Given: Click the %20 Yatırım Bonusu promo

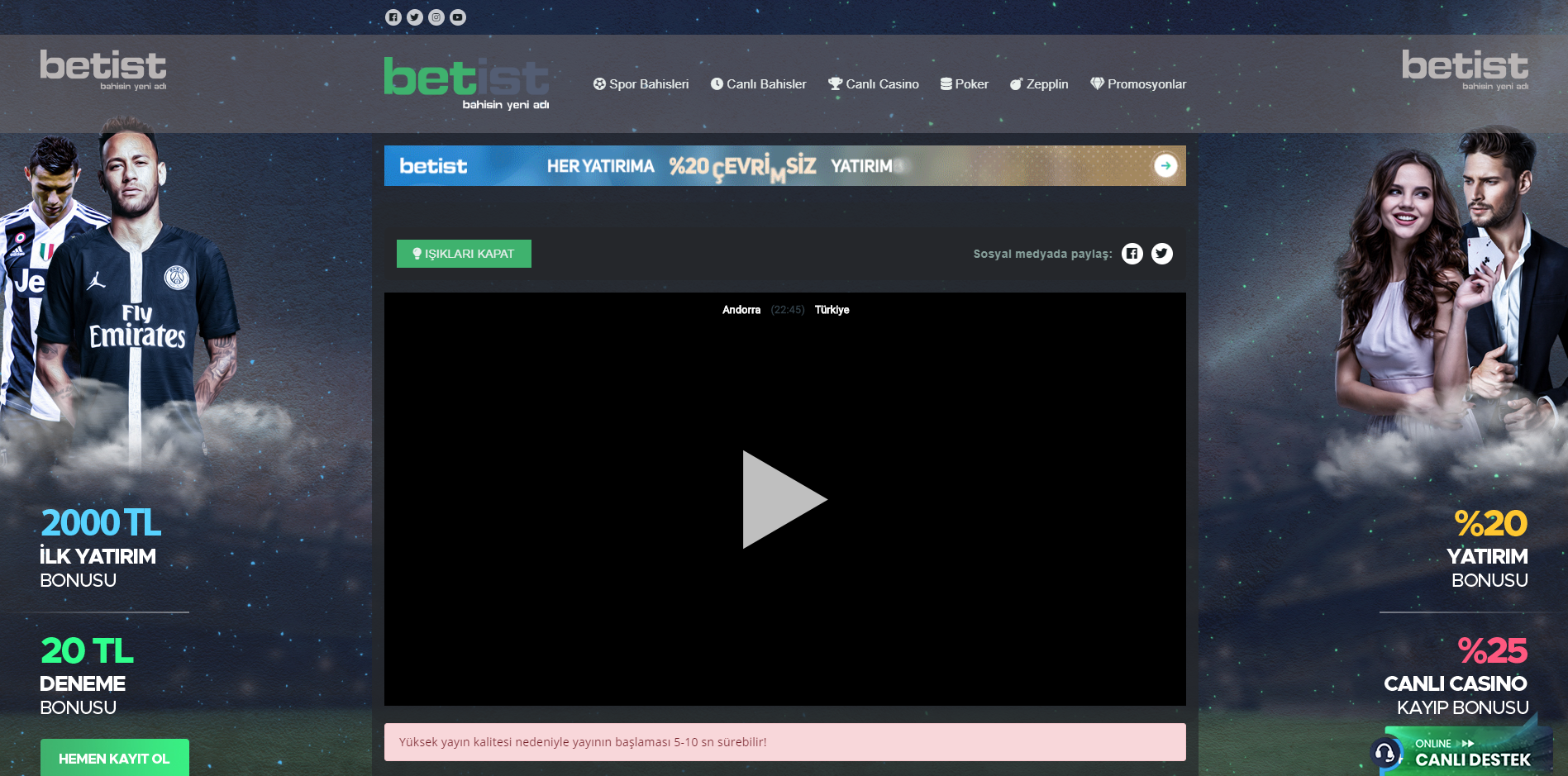Looking at the screenshot, I should tap(1488, 547).
